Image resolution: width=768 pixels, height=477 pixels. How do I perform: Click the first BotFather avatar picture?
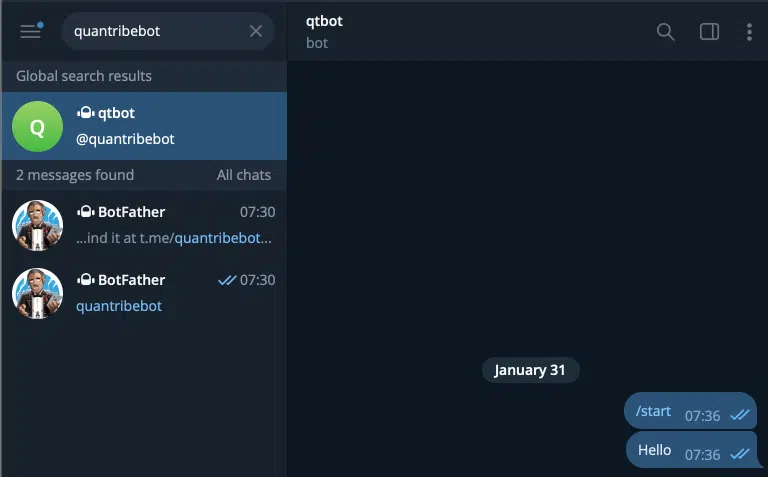tap(37, 225)
